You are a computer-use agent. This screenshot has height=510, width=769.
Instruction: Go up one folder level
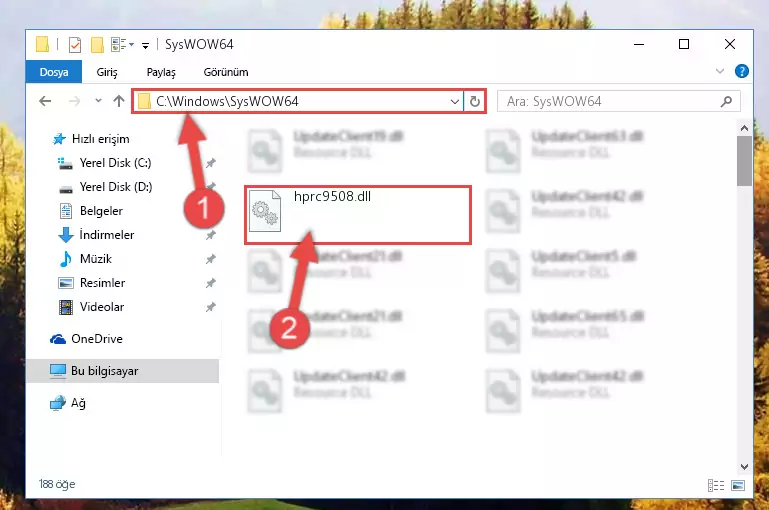[x=119, y=101]
